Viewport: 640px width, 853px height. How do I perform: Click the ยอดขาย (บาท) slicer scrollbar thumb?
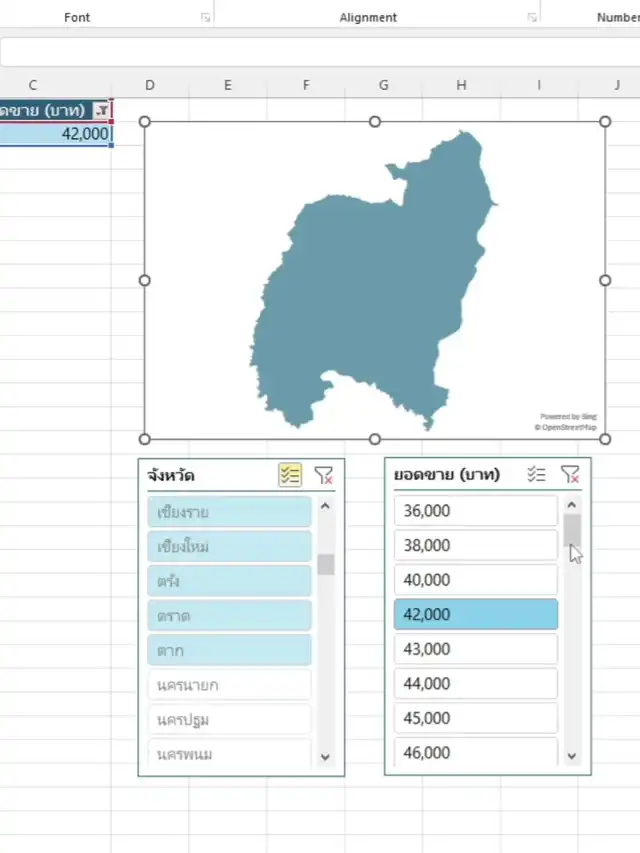coord(572,532)
